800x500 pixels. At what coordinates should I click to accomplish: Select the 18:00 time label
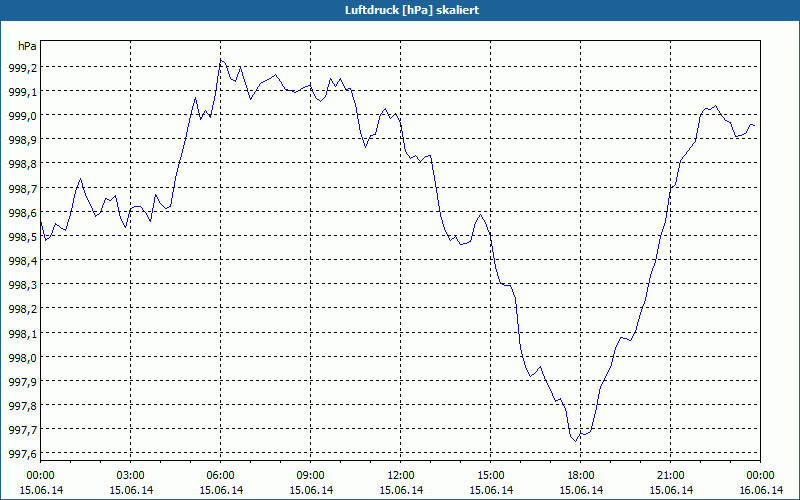[581, 476]
